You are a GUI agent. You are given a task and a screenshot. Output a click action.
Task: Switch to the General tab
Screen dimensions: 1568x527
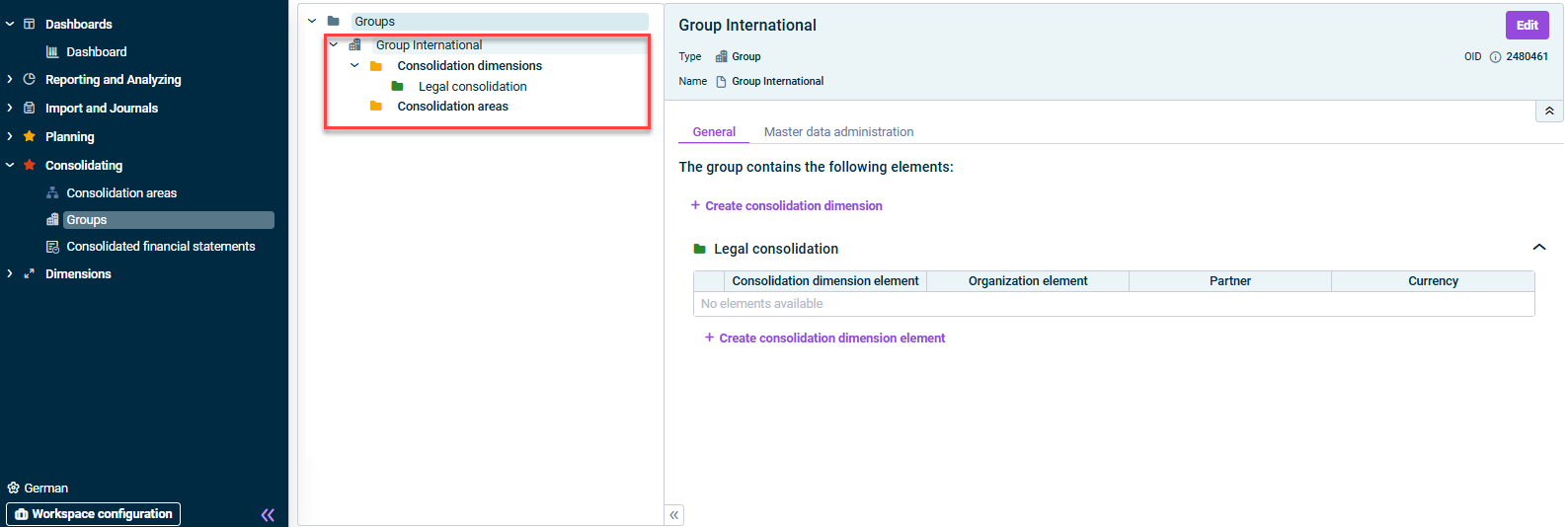(x=714, y=132)
